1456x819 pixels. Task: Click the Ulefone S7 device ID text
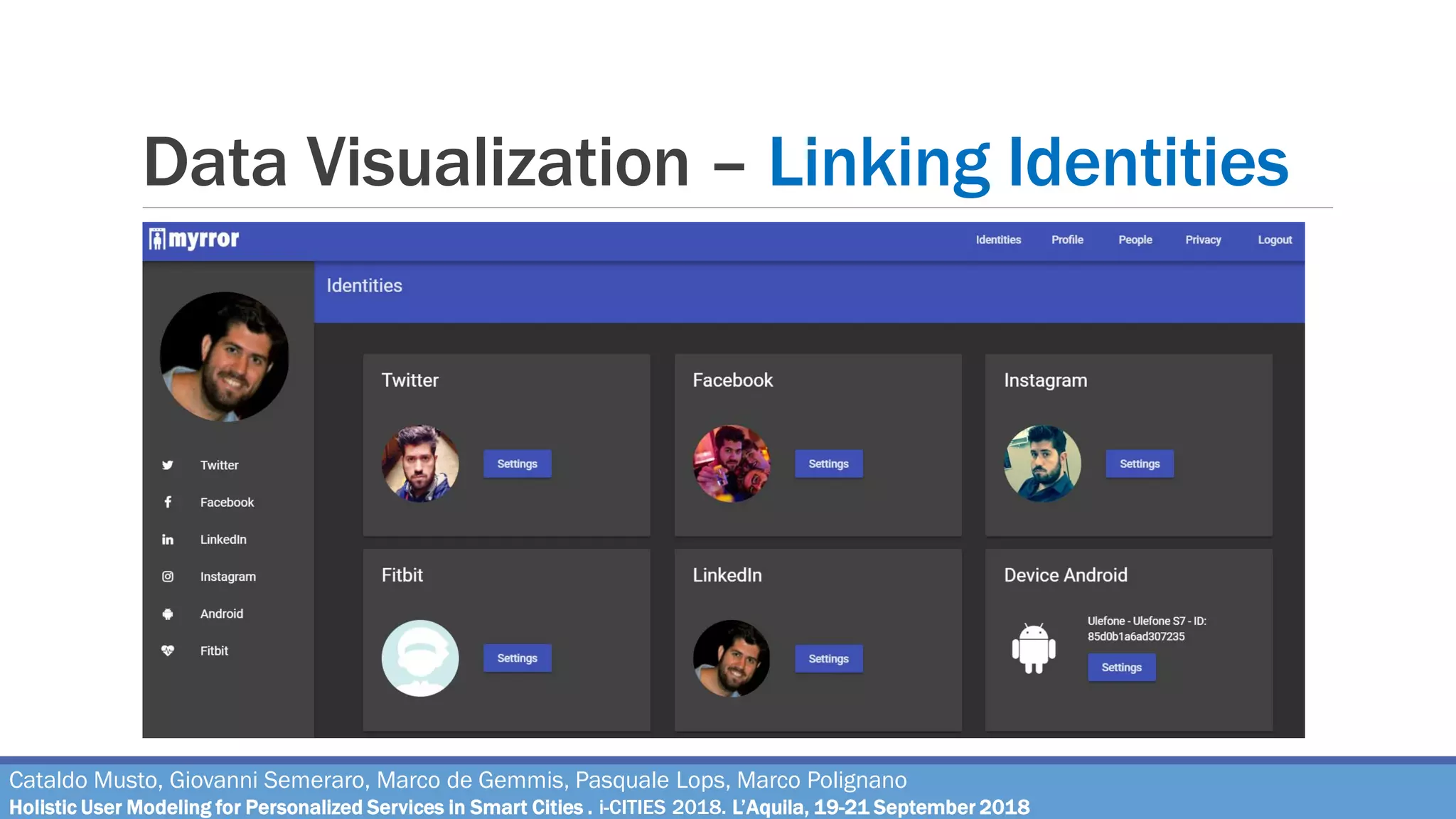1147,628
